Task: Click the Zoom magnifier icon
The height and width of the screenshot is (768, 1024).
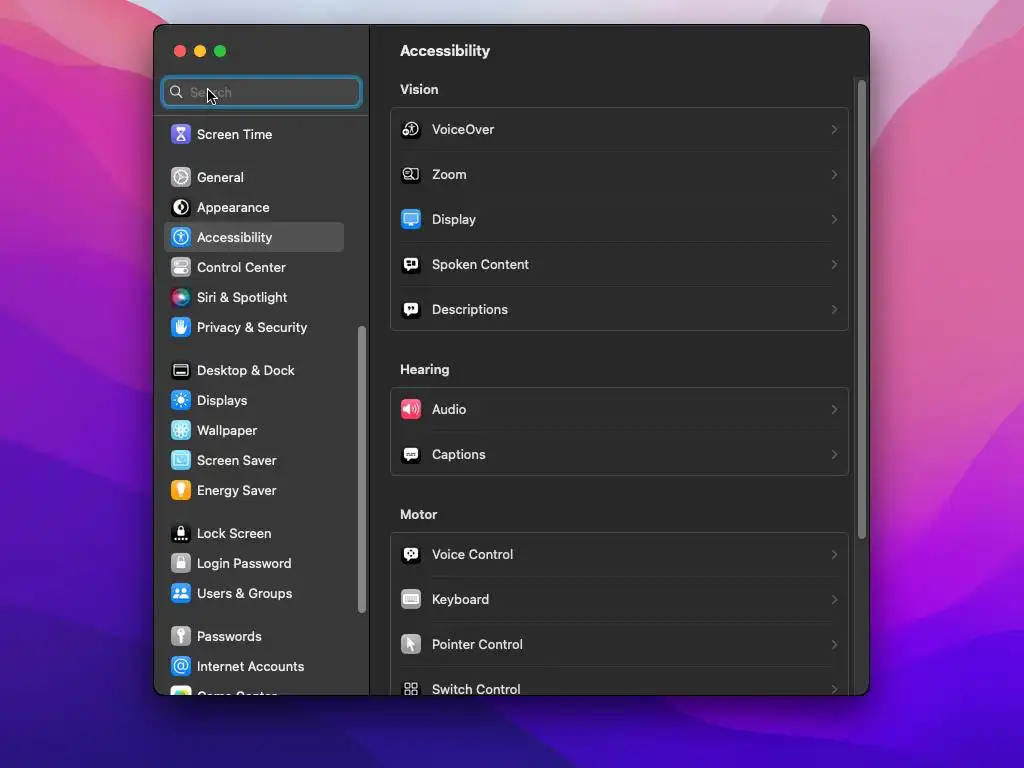Action: point(411,174)
